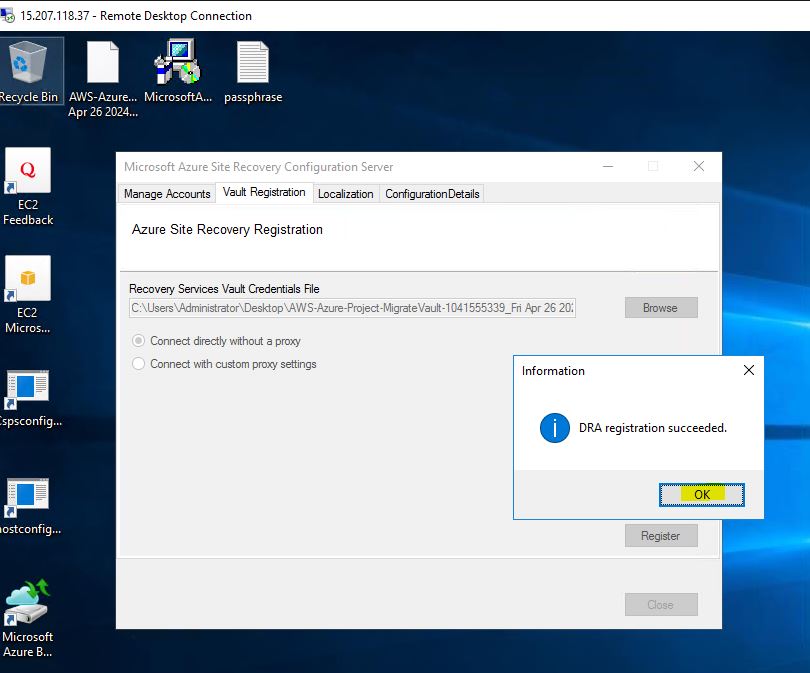Open the Microsoft Azure Backup shortcut

tap(28, 603)
